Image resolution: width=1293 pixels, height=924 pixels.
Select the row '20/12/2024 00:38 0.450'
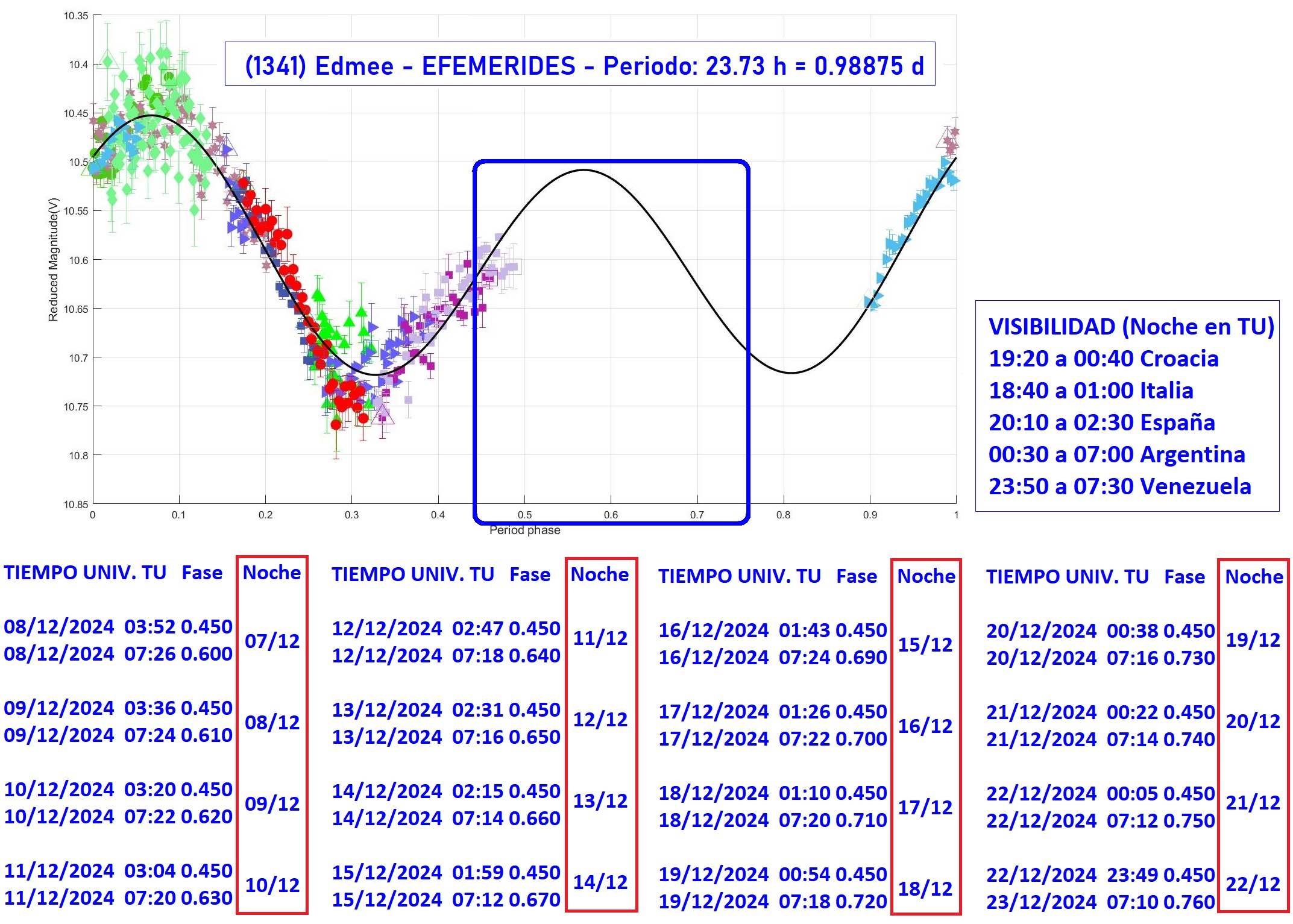pos(1101,631)
